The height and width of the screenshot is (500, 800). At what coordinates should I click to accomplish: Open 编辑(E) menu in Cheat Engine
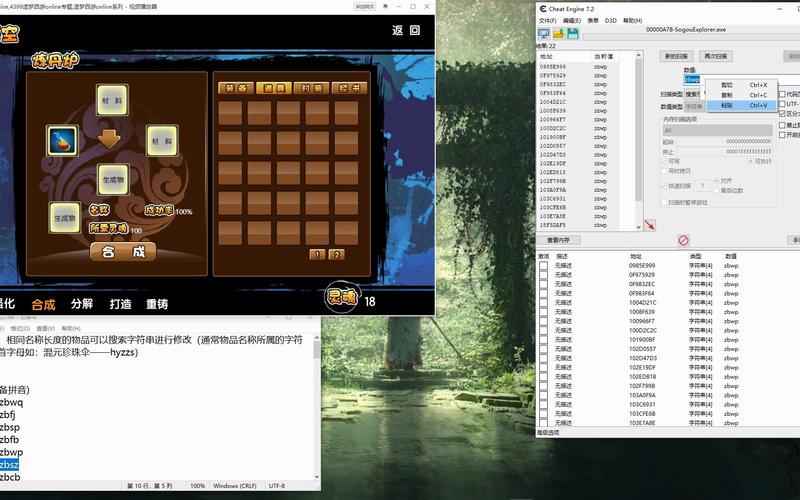point(572,20)
